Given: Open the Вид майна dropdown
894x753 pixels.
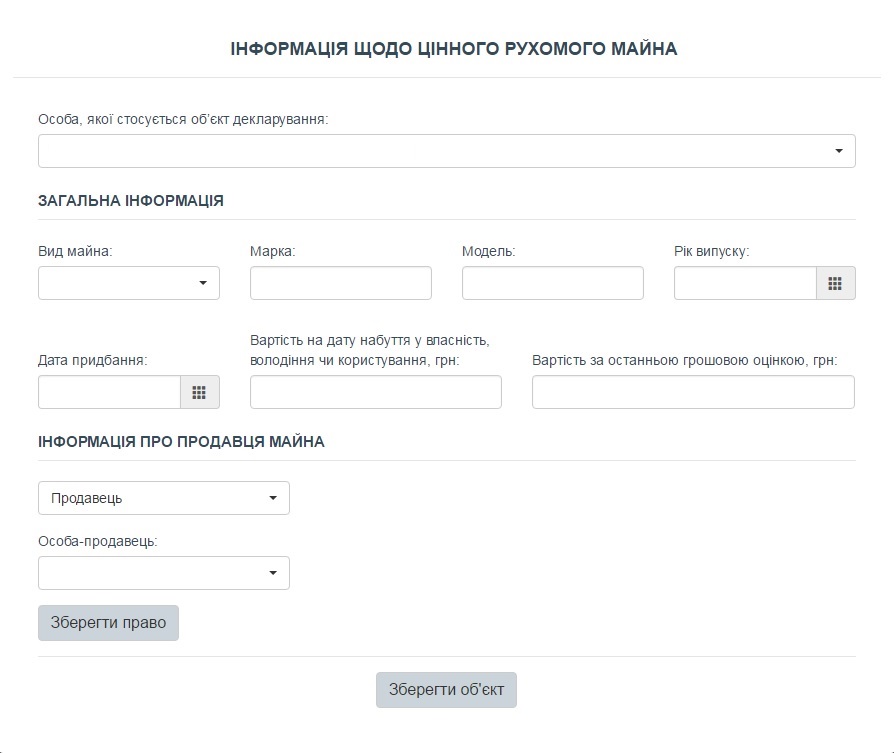Looking at the screenshot, I should click(128, 283).
